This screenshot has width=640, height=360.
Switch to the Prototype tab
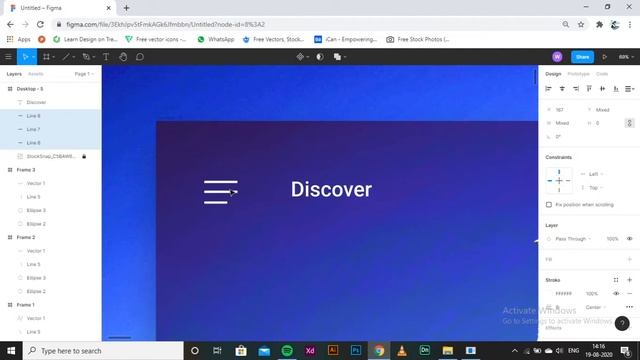point(578,74)
